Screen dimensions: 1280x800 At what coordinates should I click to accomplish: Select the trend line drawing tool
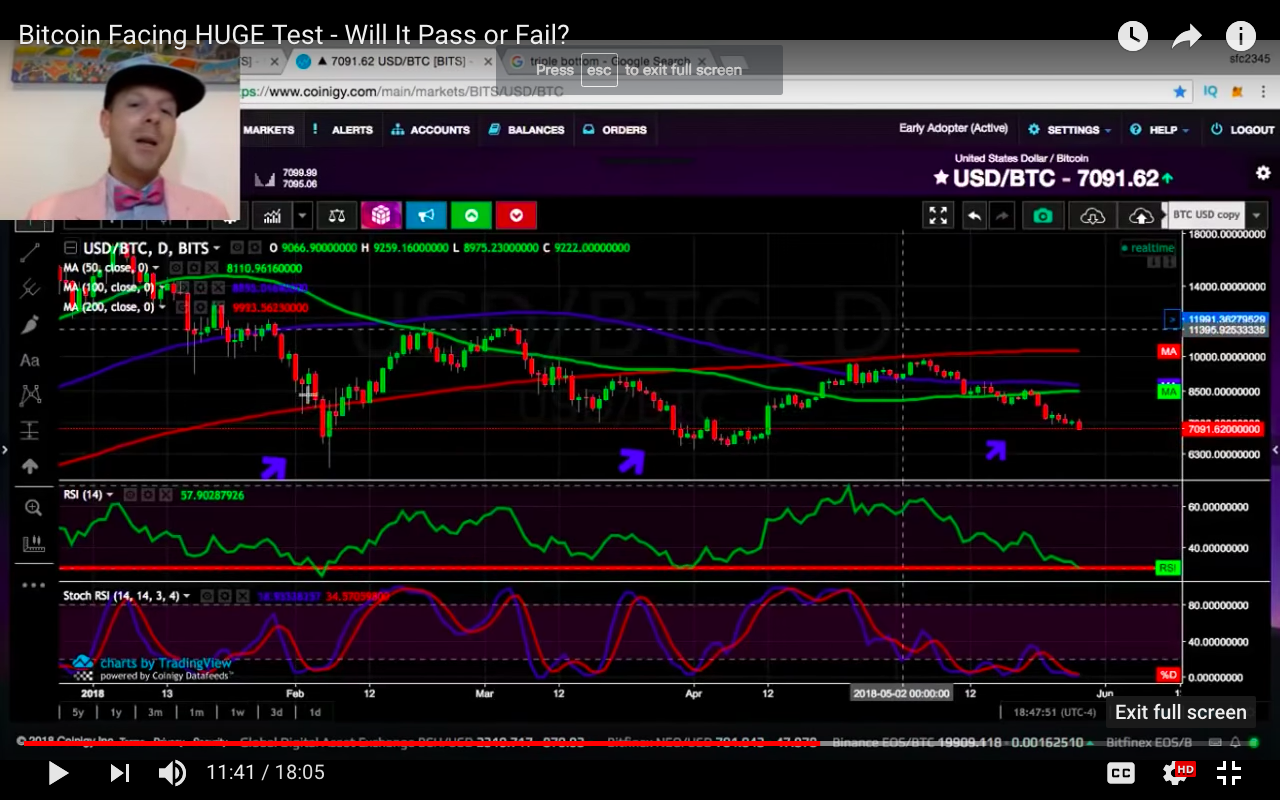[30, 253]
